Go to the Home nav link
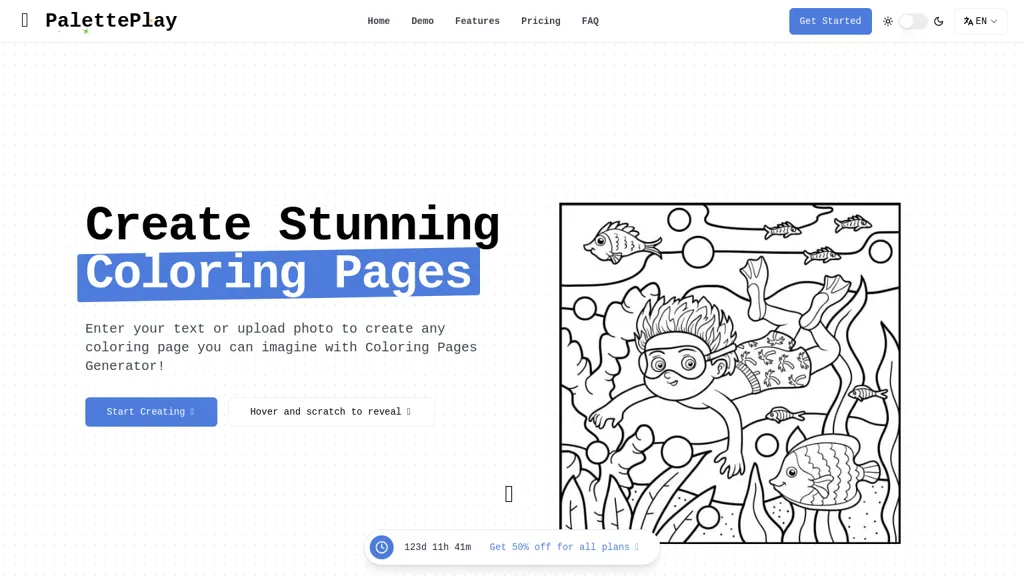The width and height of the screenshot is (1024, 576). (378, 21)
